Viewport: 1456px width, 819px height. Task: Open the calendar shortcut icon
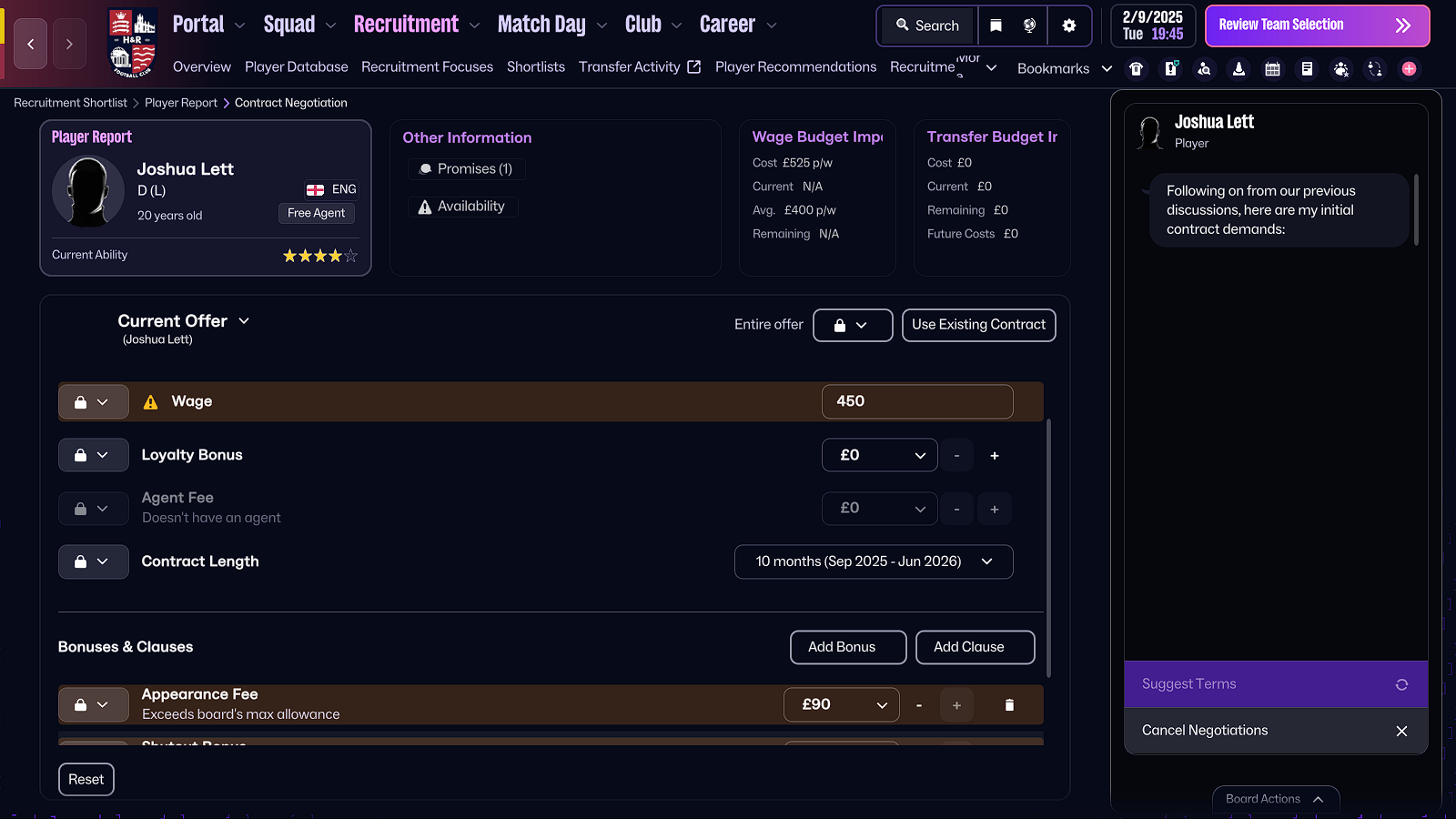tap(1272, 69)
